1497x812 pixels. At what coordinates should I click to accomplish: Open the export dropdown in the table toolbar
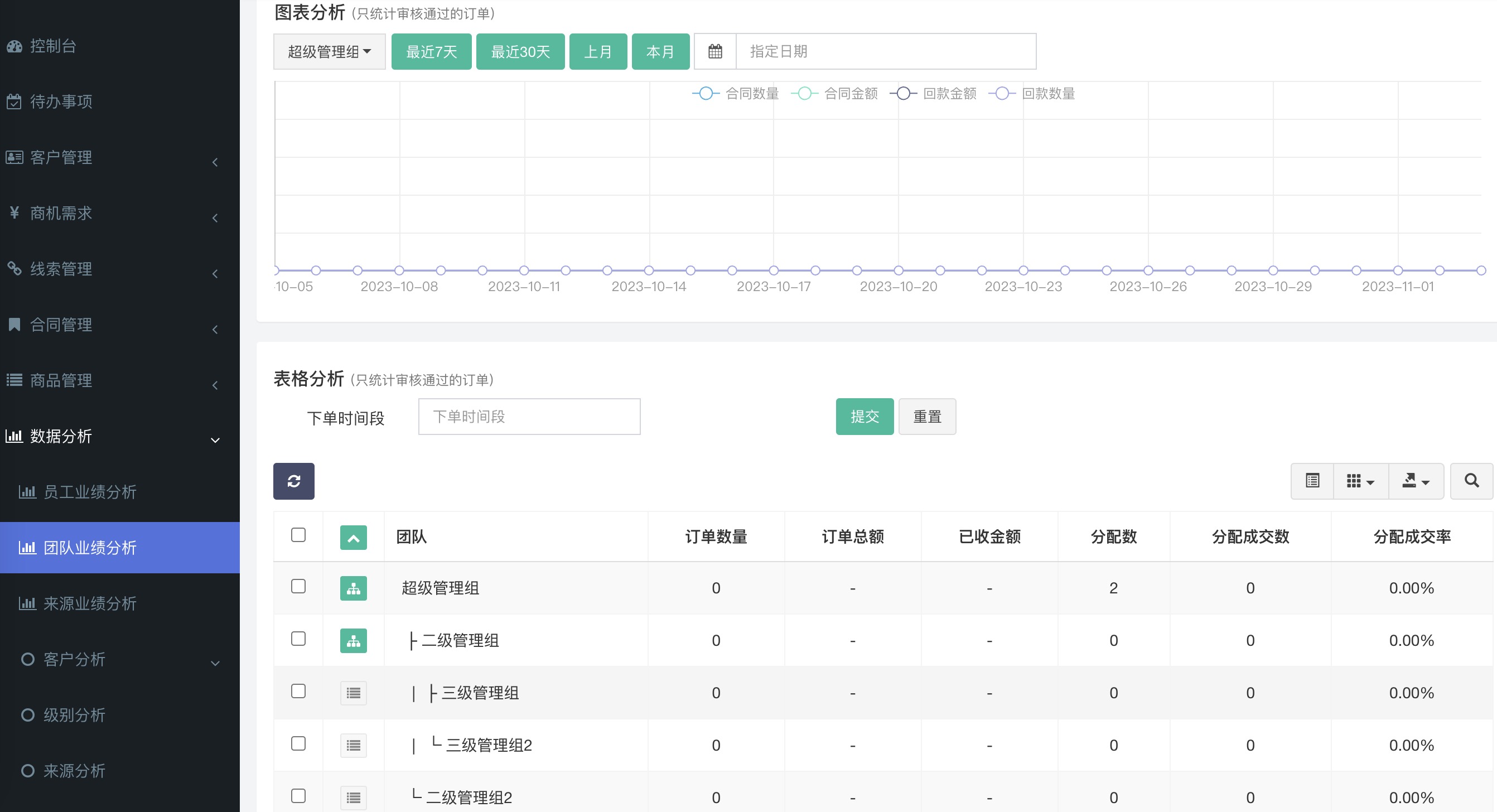click(1416, 481)
